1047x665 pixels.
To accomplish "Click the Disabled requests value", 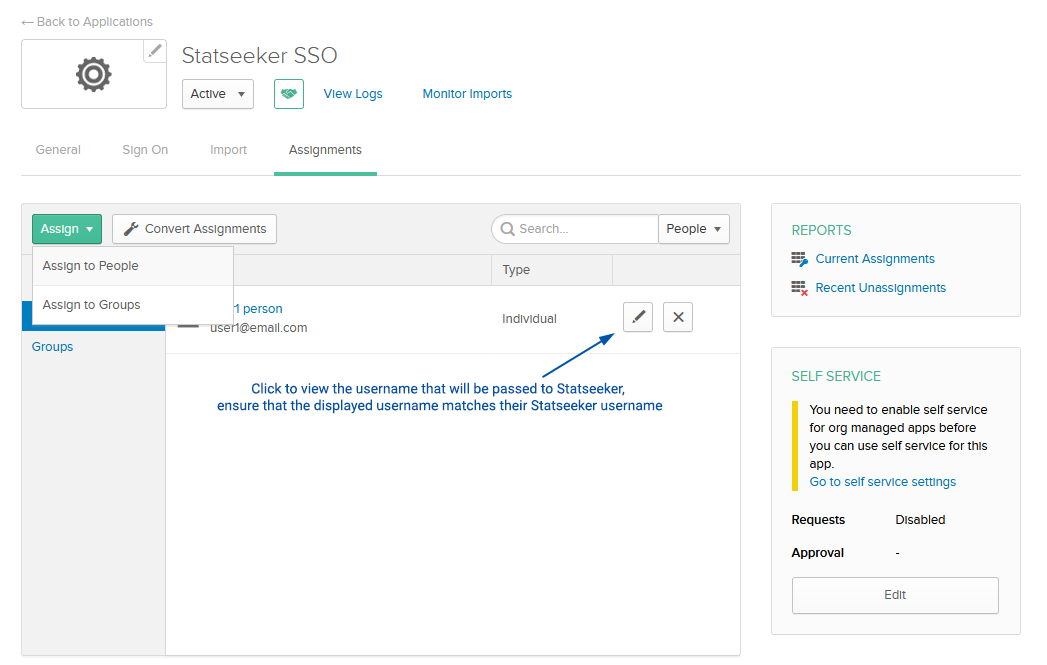I will [x=920, y=520].
